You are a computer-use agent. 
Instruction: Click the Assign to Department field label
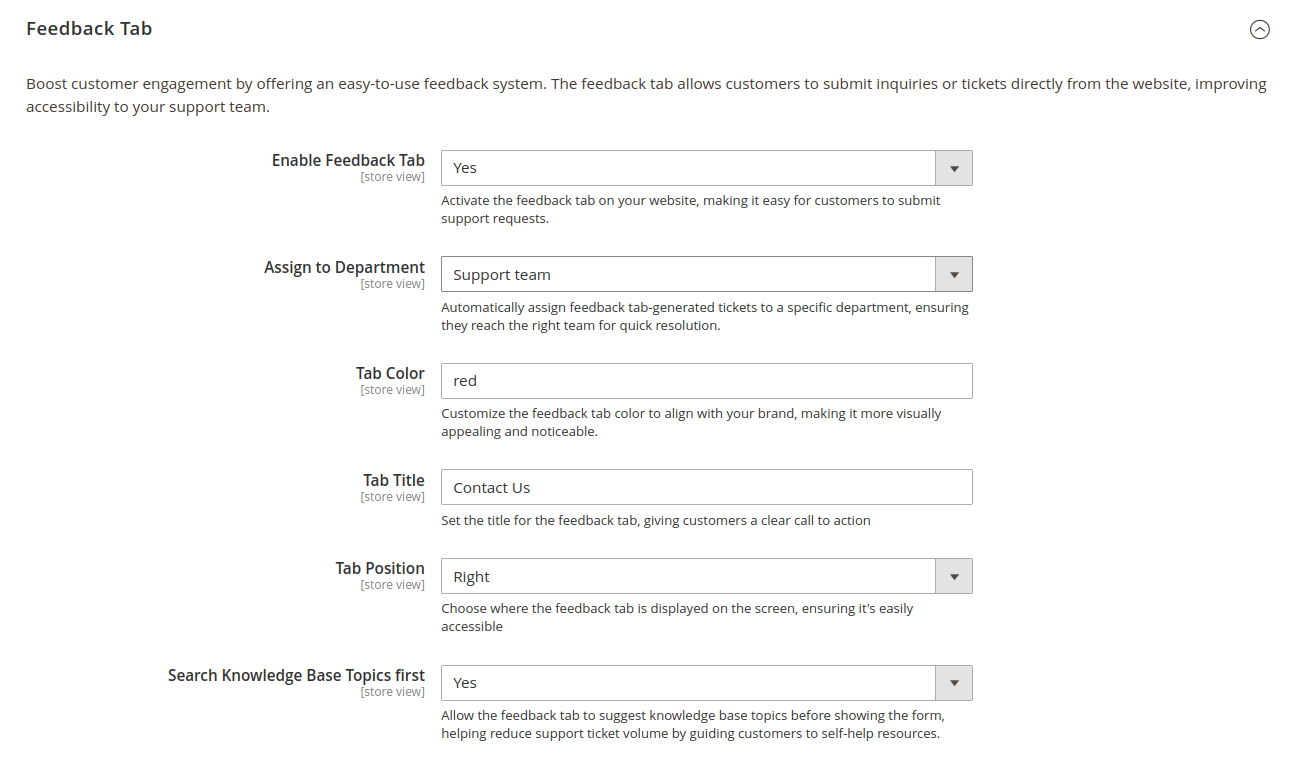(344, 267)
